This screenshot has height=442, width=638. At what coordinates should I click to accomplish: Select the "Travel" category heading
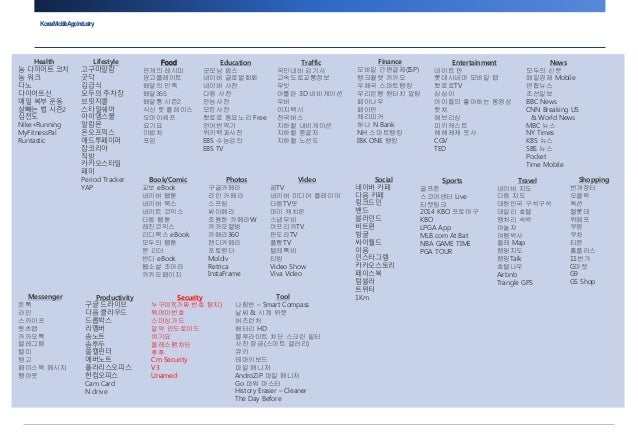pos(527,180)
